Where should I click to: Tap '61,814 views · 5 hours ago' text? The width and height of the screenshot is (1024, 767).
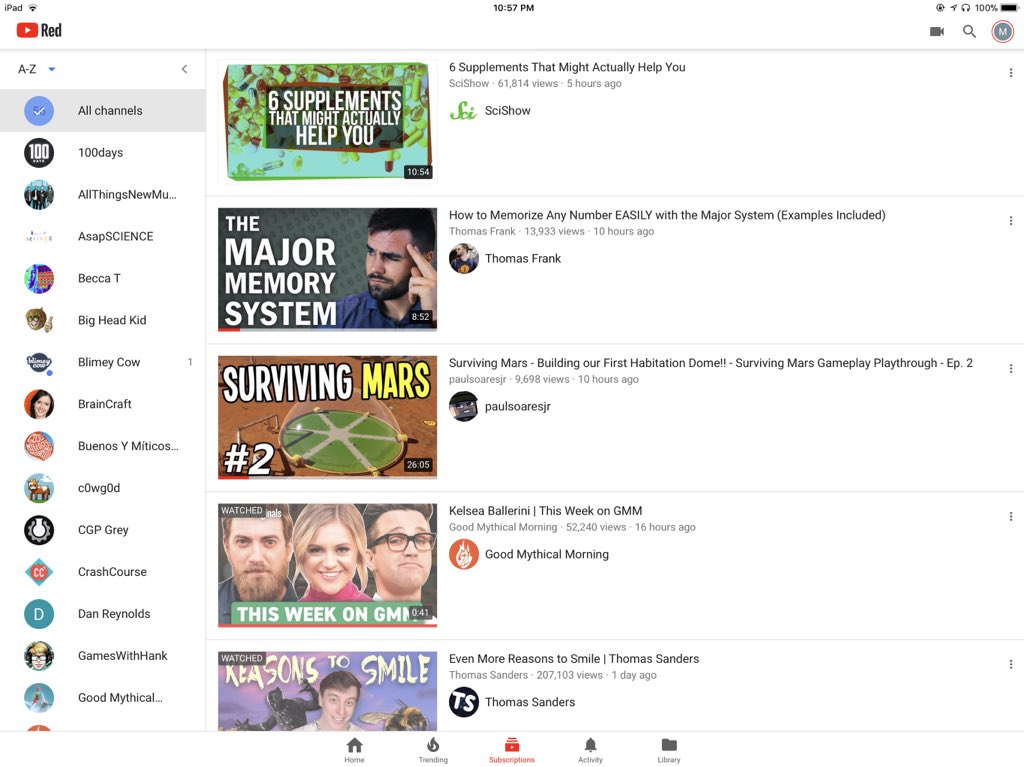[560, 84]
